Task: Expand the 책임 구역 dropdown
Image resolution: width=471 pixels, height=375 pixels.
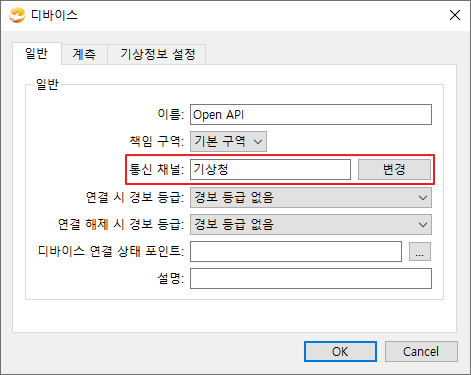Action: coord(228,142)
